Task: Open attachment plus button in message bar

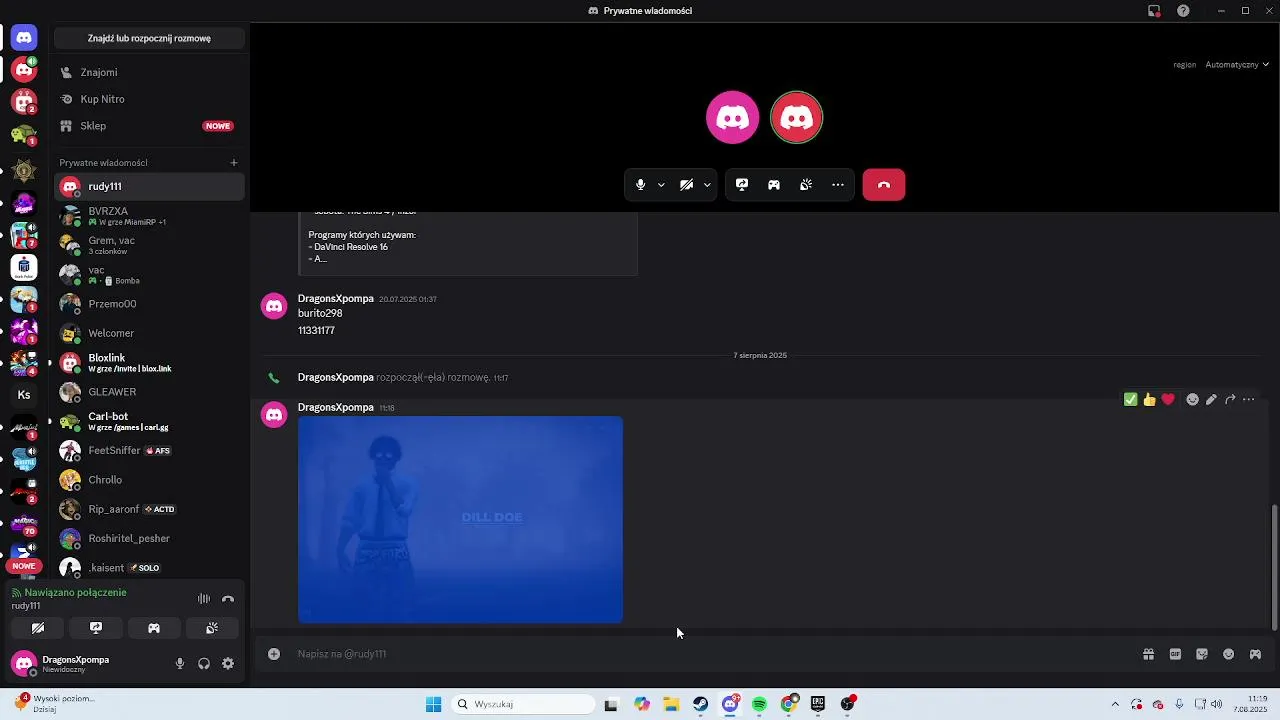Action: (274, 654)
